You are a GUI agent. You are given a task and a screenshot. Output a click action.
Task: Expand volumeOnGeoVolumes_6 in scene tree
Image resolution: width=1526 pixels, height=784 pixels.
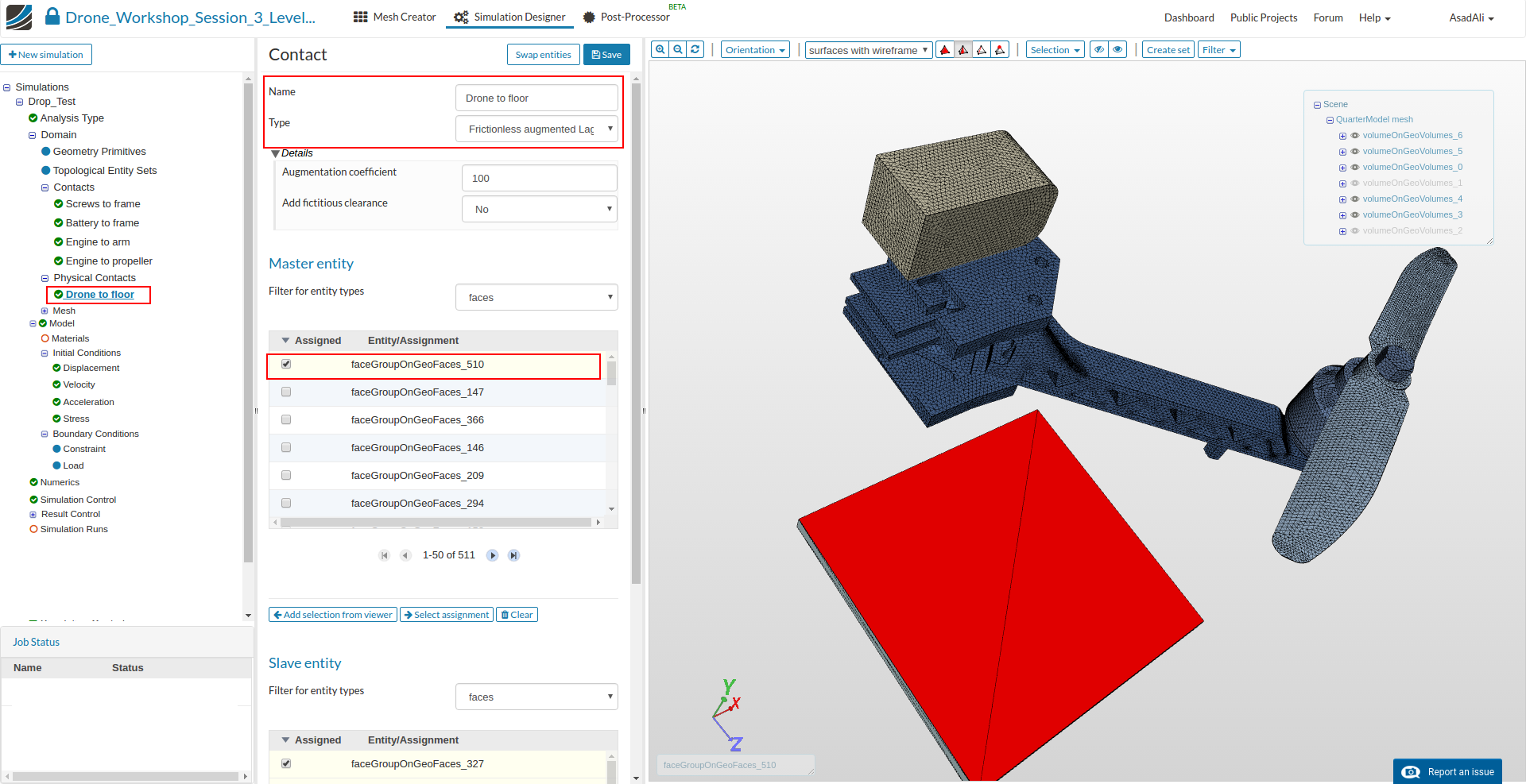click(1342, 136)
